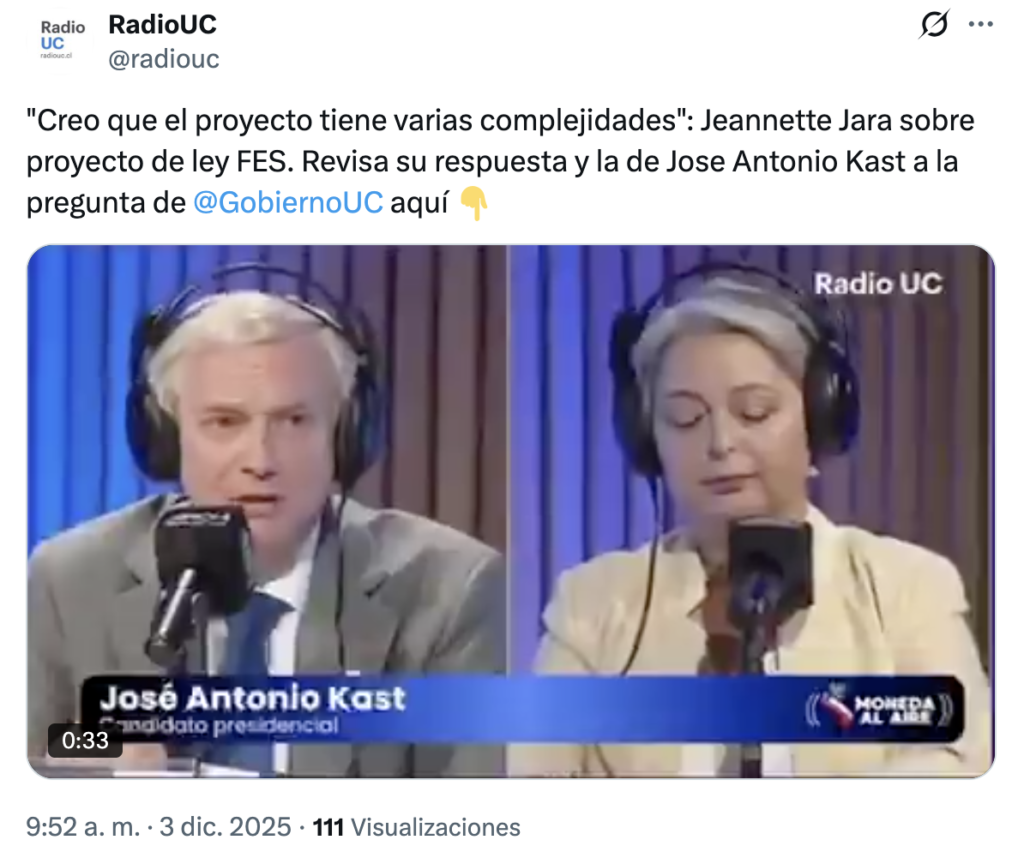The width and height of the screenshot is (1024, 864).
Task: Click the 3 dic. 2025 date
Action: pos(225,827)
